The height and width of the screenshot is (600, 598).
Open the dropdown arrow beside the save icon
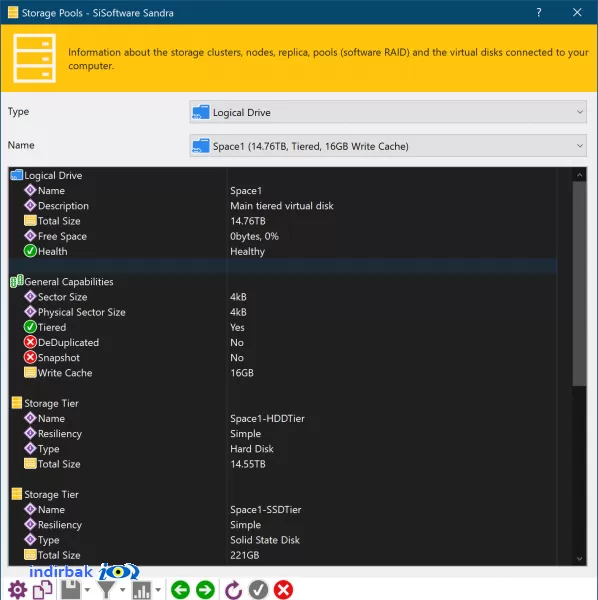click(x=87, y=590)
